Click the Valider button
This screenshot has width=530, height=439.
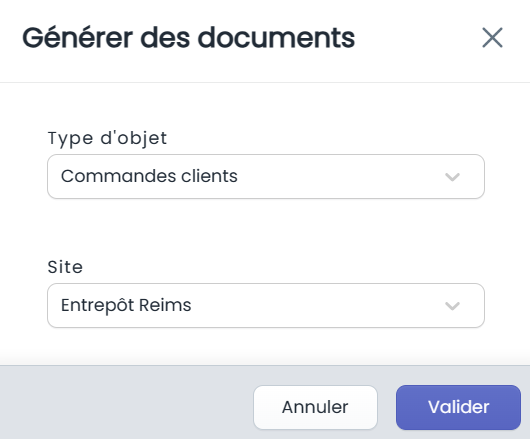tap(458, 407)
